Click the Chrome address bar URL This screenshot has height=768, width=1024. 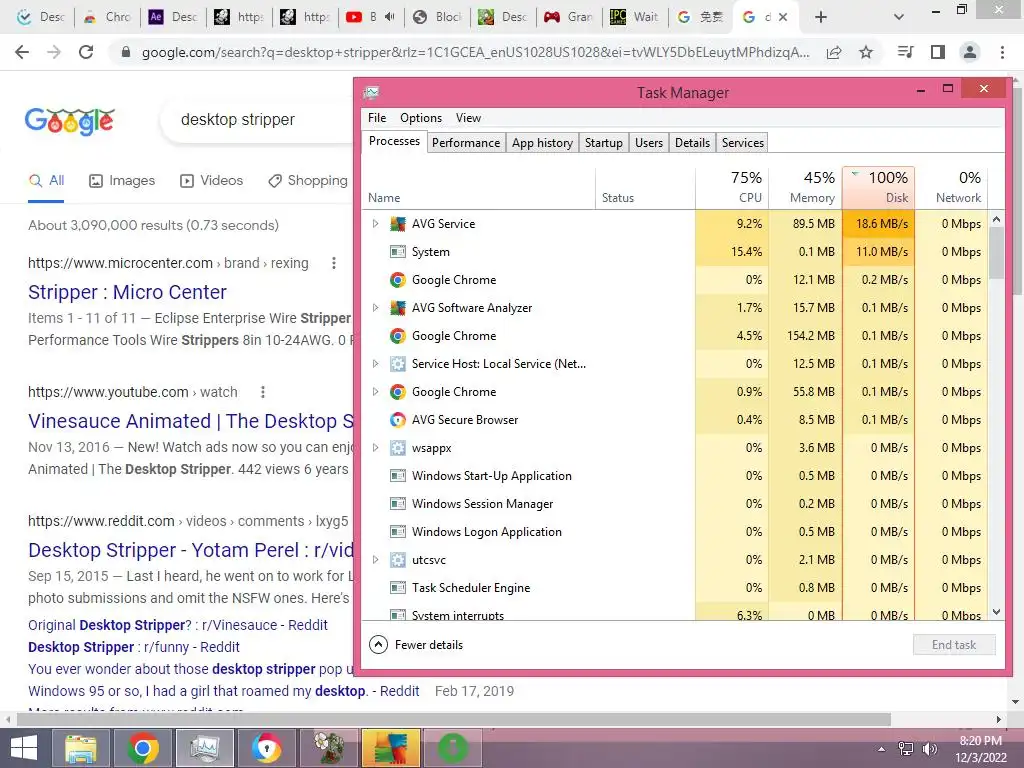pos(475,52)
